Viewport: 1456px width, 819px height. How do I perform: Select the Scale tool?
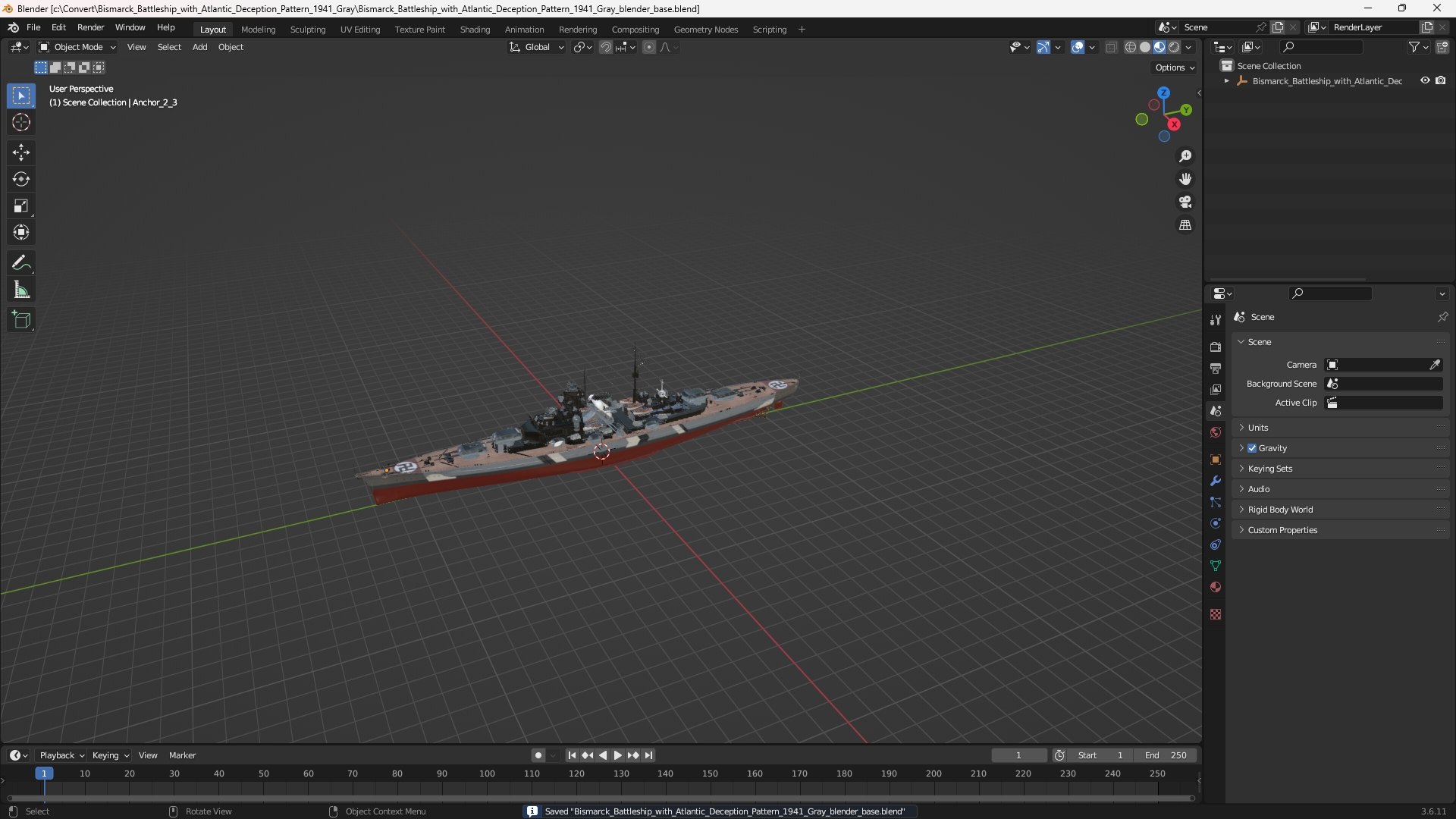21,206
